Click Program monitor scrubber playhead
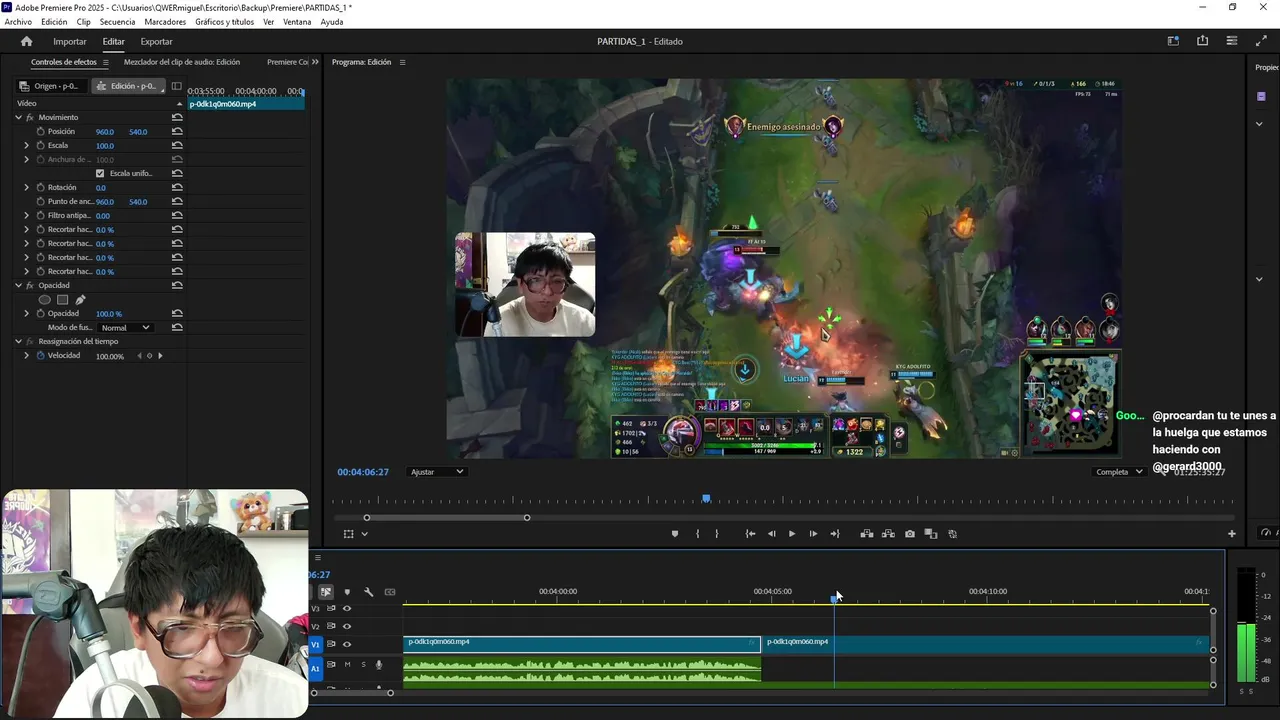The width and height of the screenshot is (1280, 720). tap(706, 497)
